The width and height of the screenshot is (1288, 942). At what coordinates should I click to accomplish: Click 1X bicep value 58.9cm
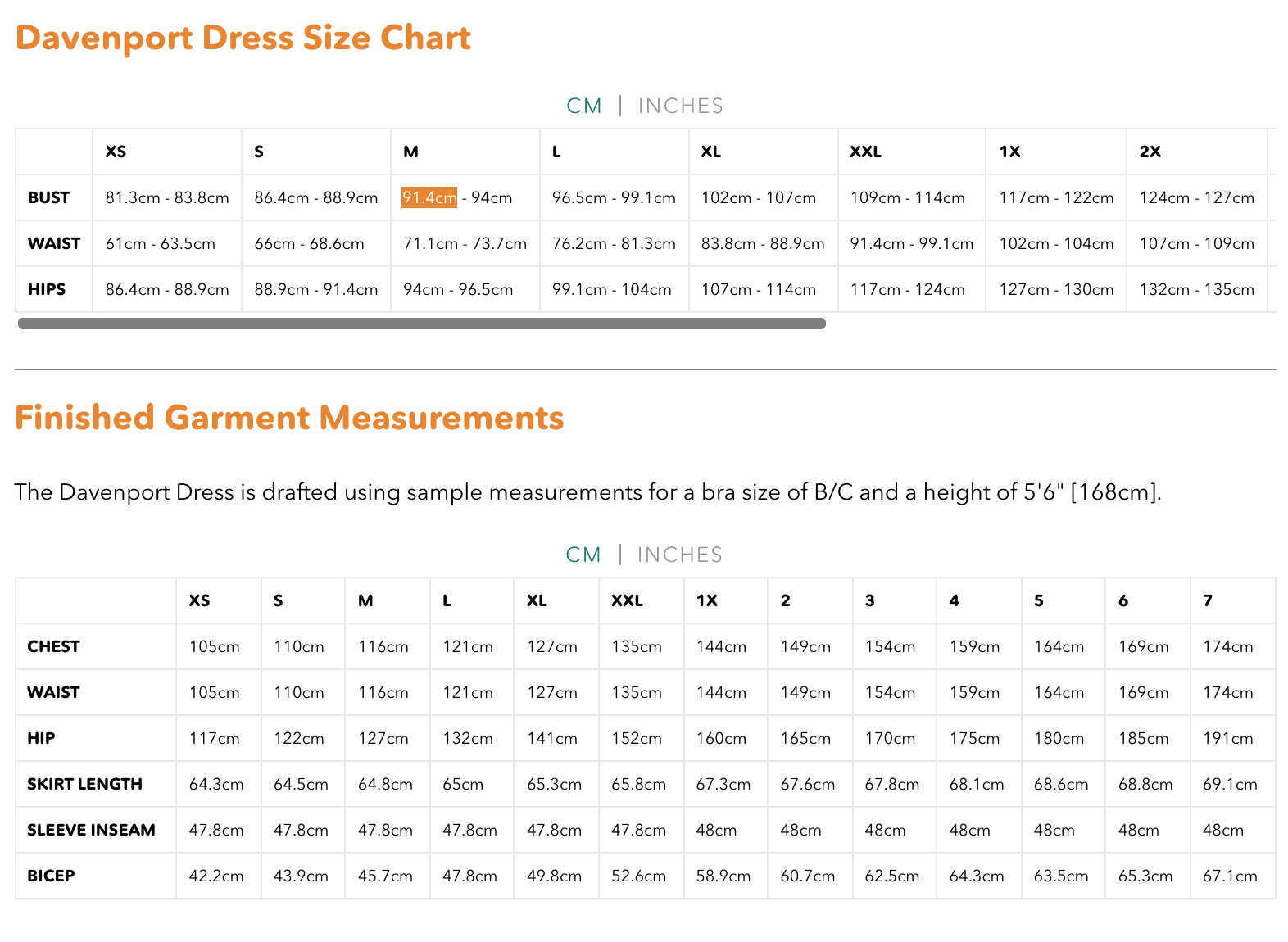click(723, 876)
